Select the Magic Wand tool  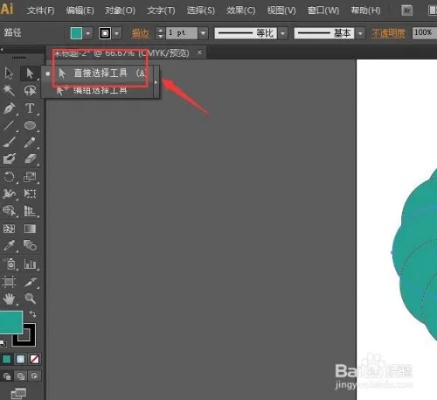[9, 90]
